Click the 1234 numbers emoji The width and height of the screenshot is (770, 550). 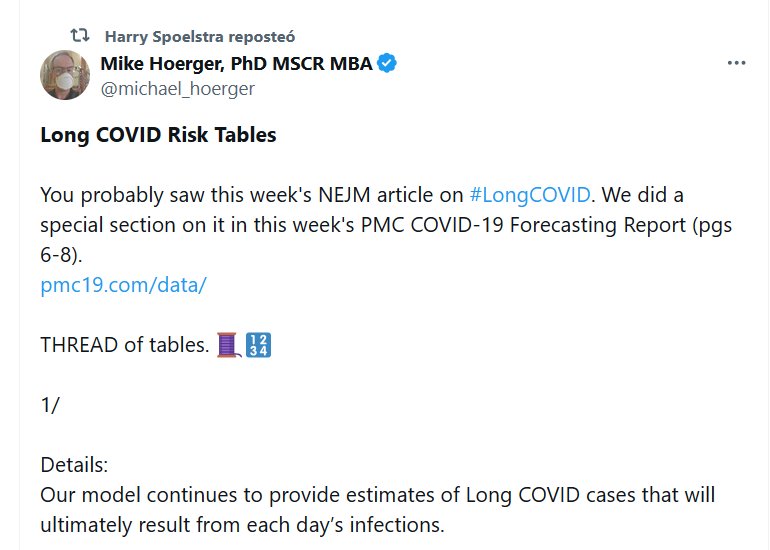coord(259,345)
